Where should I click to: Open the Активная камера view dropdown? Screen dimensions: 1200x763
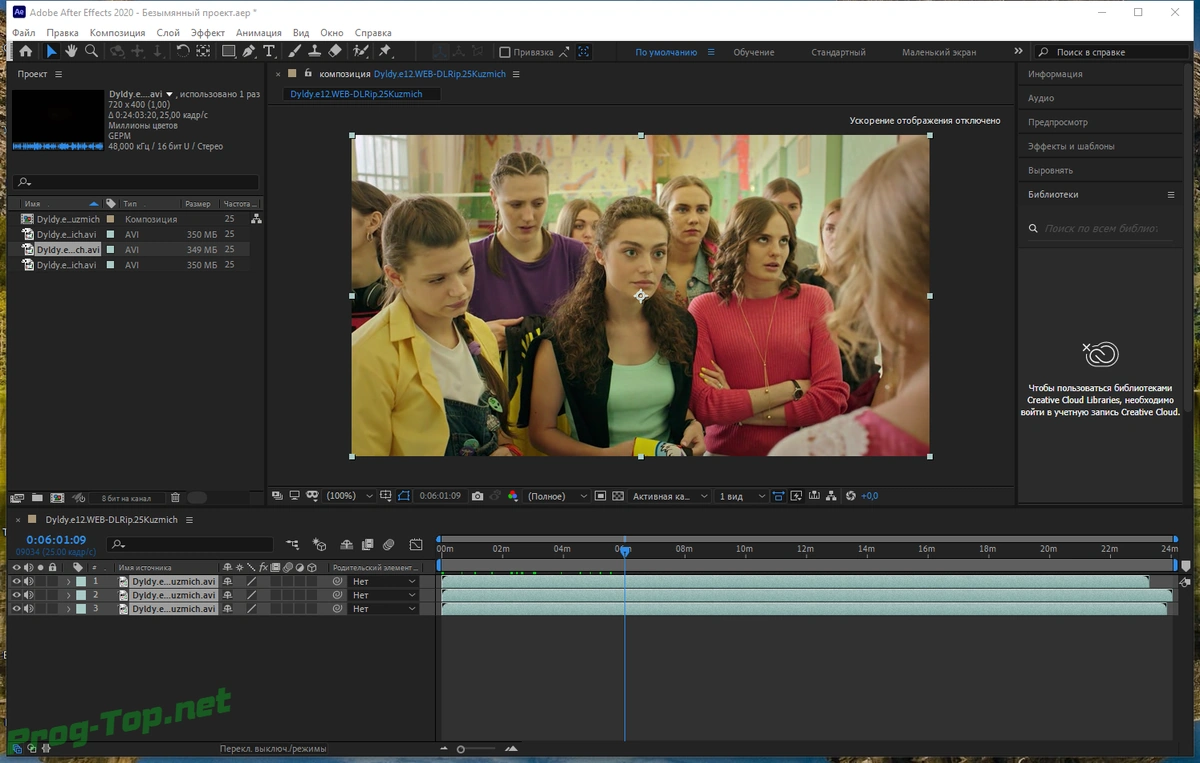point(670,496)
